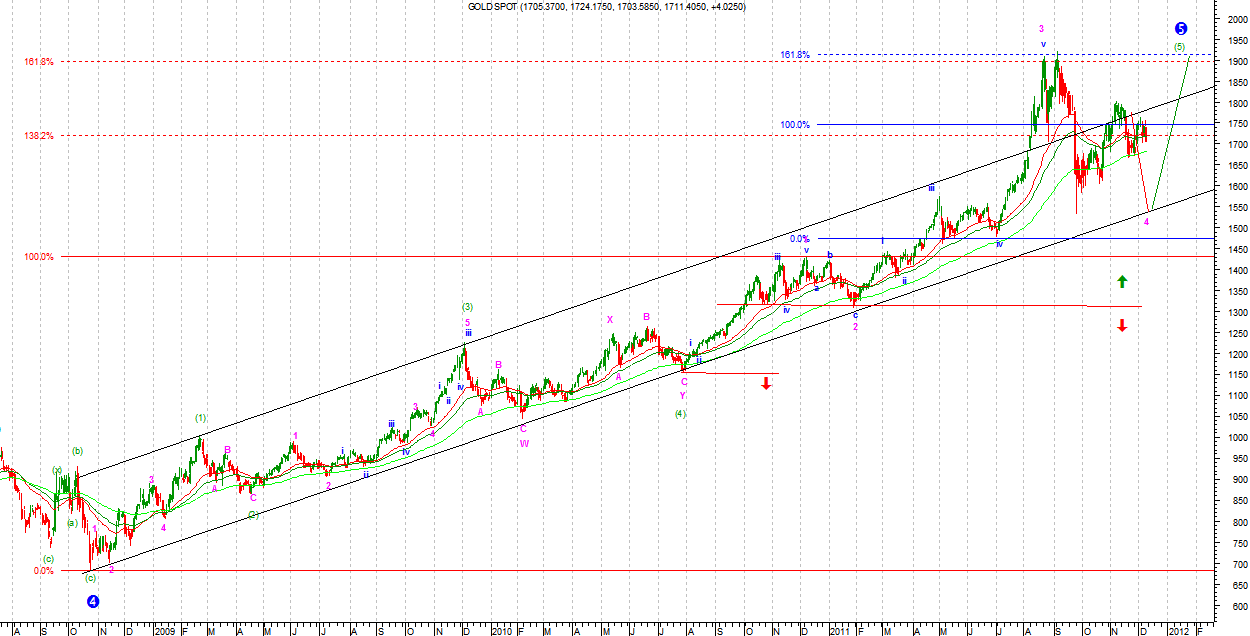The image size is (1250, 636).
Task: Select the 2010 year marker on time axis
Action: pyautogui.click(x=501, y=630)
